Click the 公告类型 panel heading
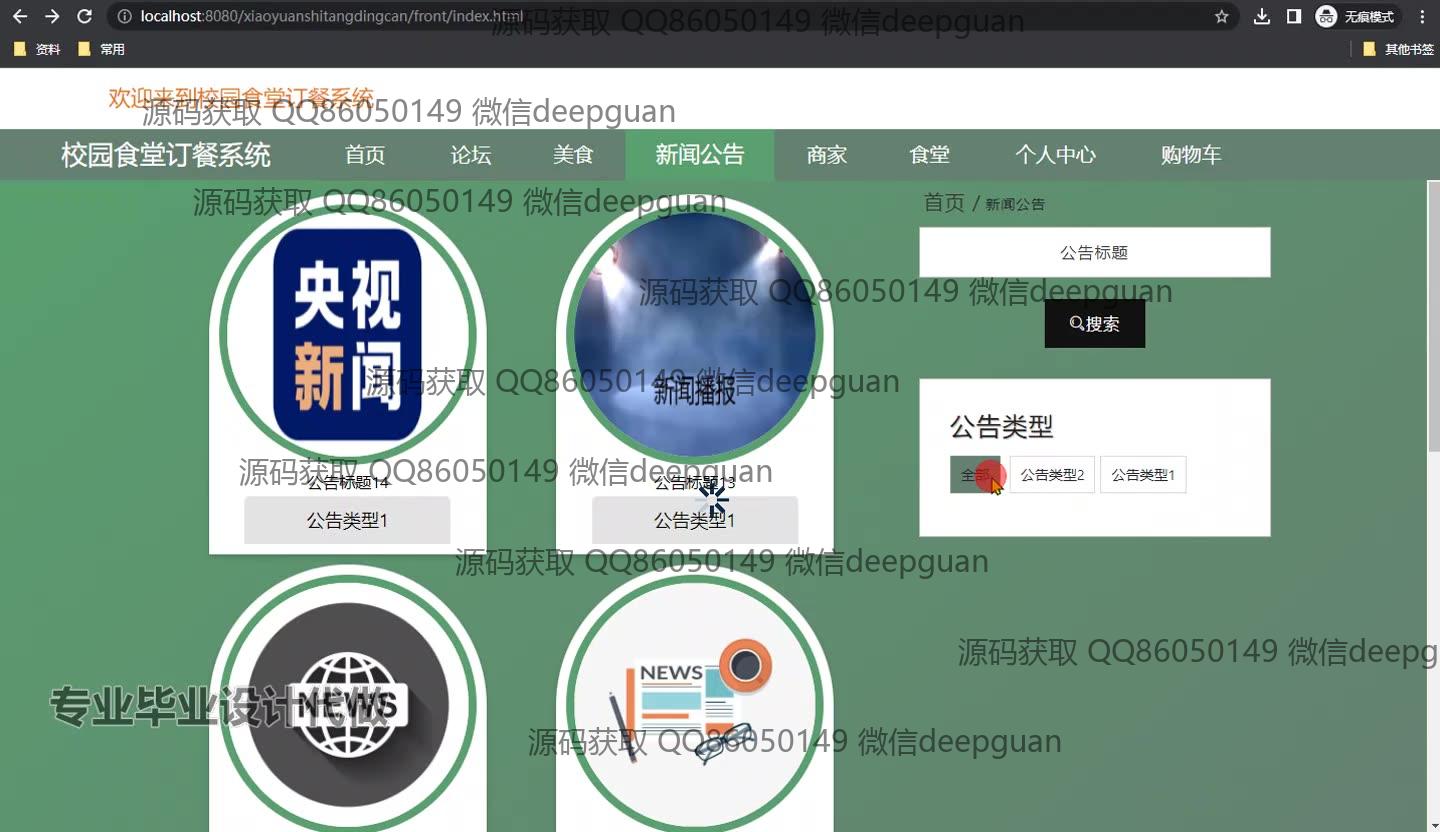The width and height of the screenshot is (1440, 832). 1002,427
